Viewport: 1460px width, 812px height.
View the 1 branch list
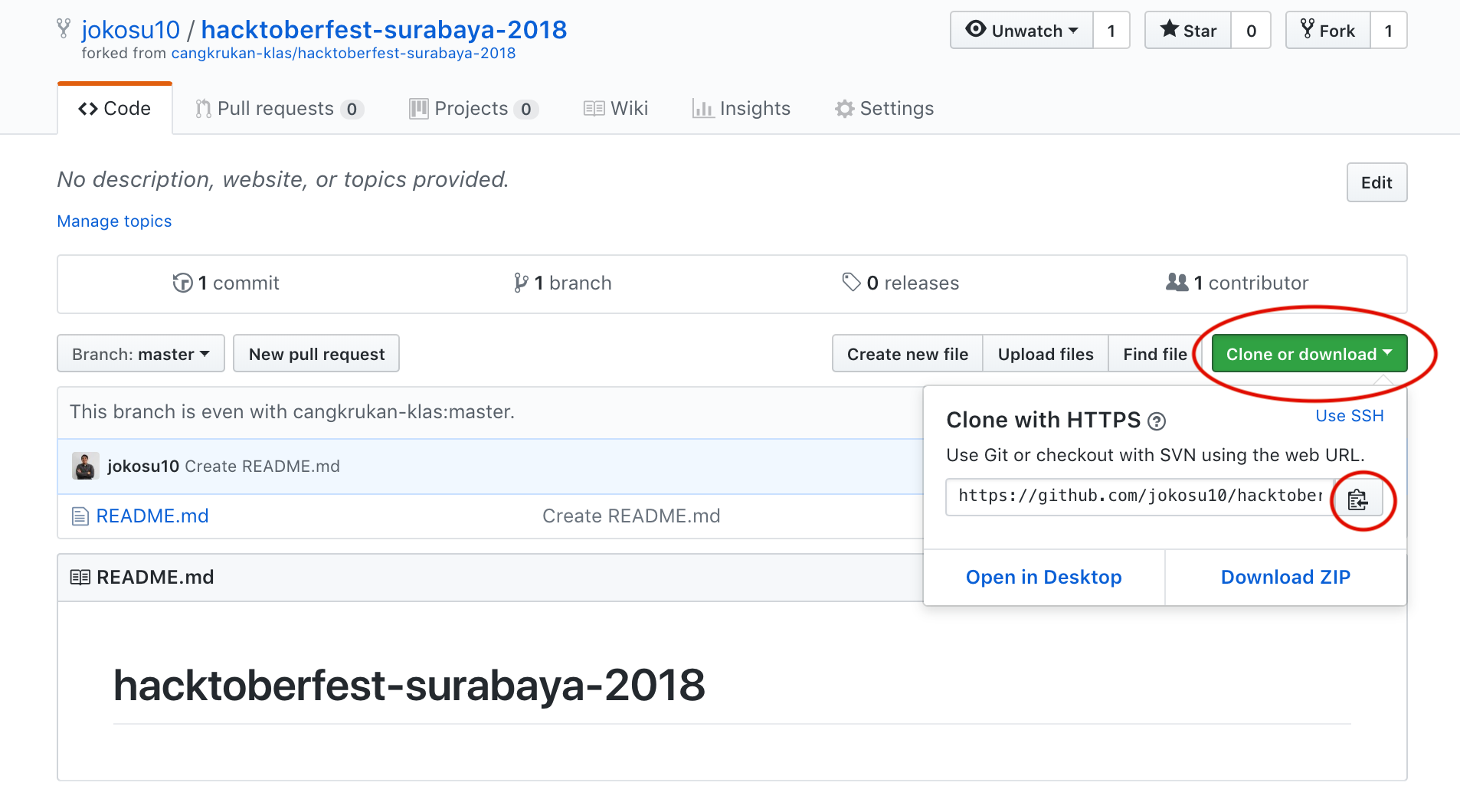point(562,283)
